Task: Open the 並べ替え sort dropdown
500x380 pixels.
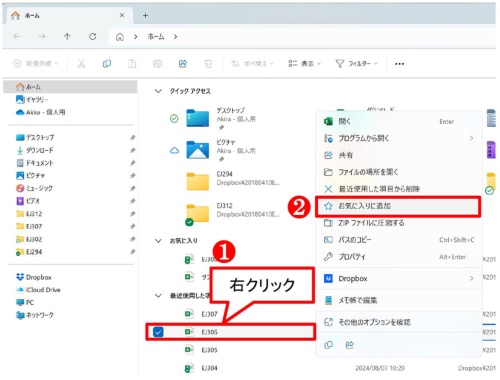Action: (252, 63)
